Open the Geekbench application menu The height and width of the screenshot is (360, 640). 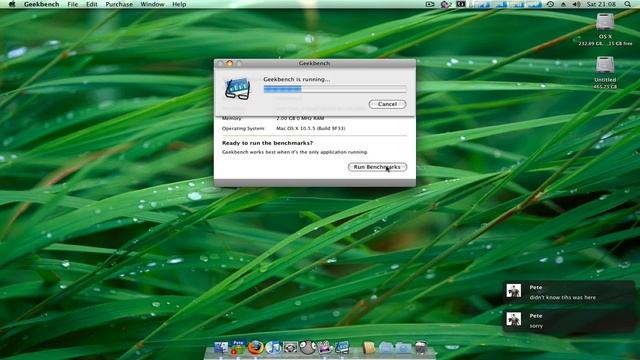click(x=41, y=4)
